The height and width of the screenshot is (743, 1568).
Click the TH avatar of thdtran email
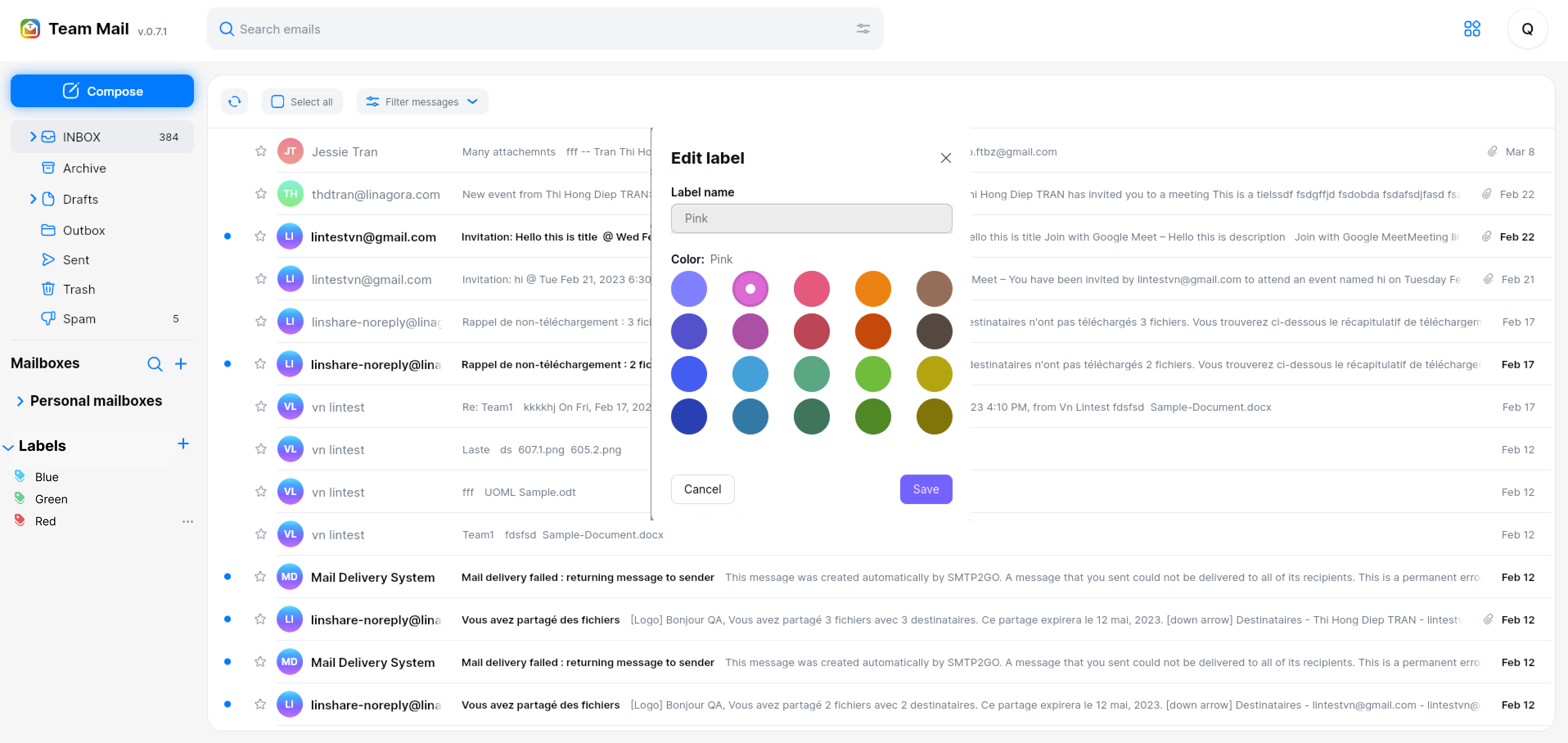coord(291,194)
